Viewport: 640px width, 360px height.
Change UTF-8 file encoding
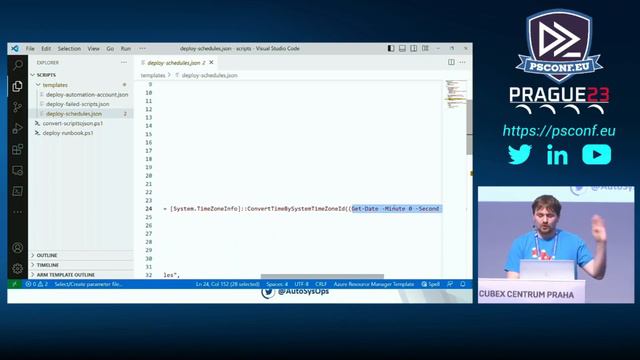tap(302, 284)
